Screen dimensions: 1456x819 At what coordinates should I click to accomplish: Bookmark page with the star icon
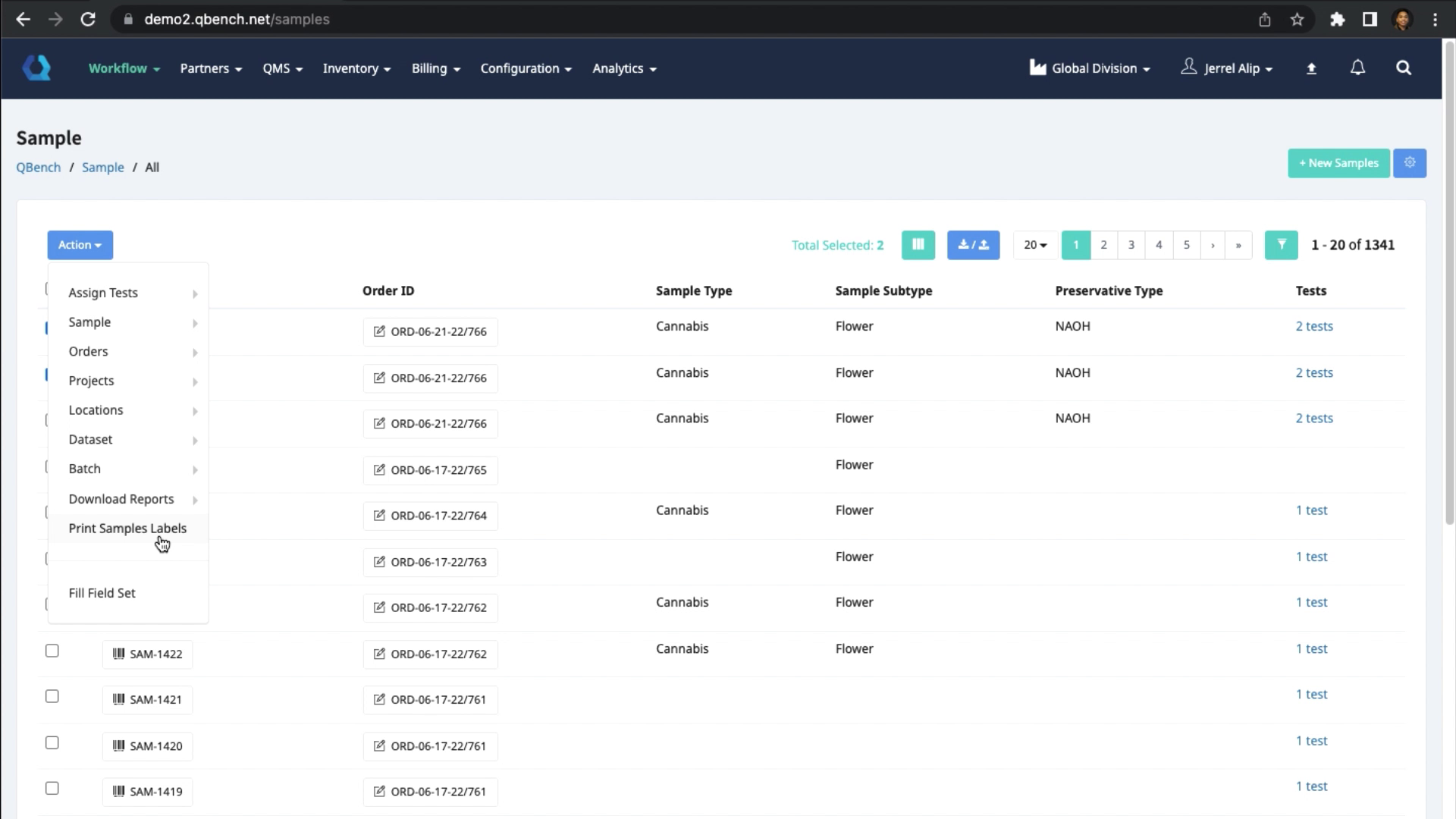coord(1298,20)
